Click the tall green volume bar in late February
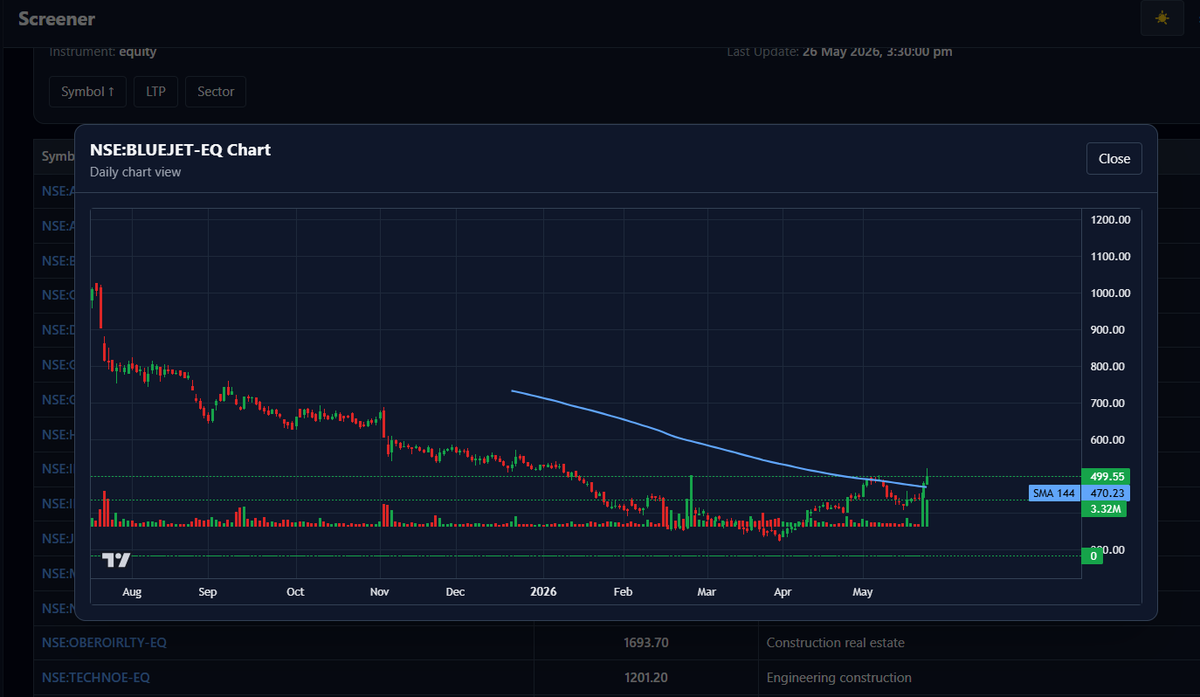The width and height of the screenshot is (1200, 697). tap(691, 501)
